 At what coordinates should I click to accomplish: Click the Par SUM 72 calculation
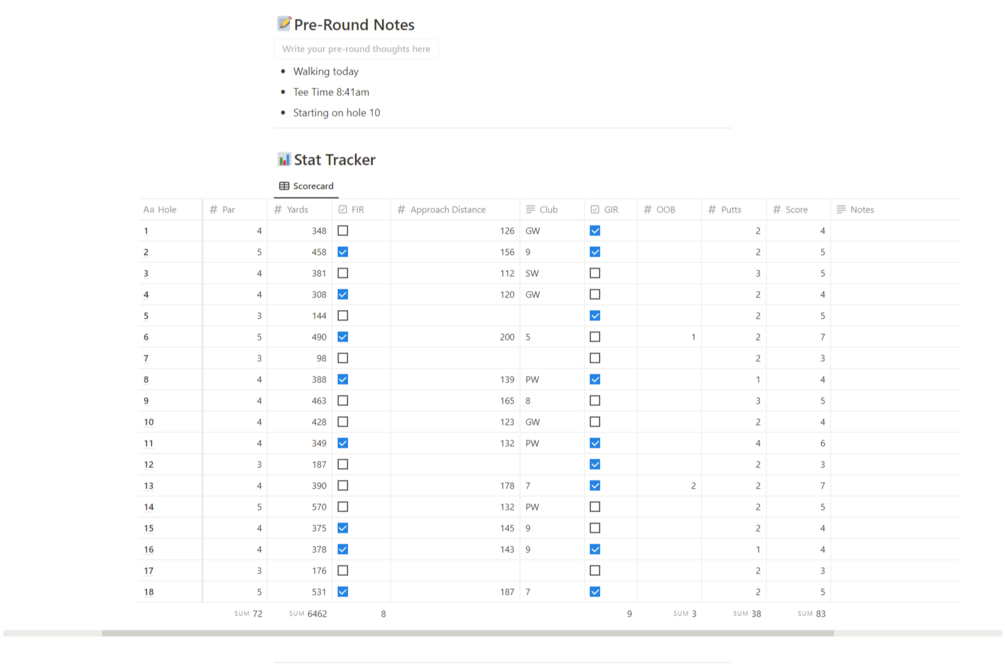click(x=249, y=614)
